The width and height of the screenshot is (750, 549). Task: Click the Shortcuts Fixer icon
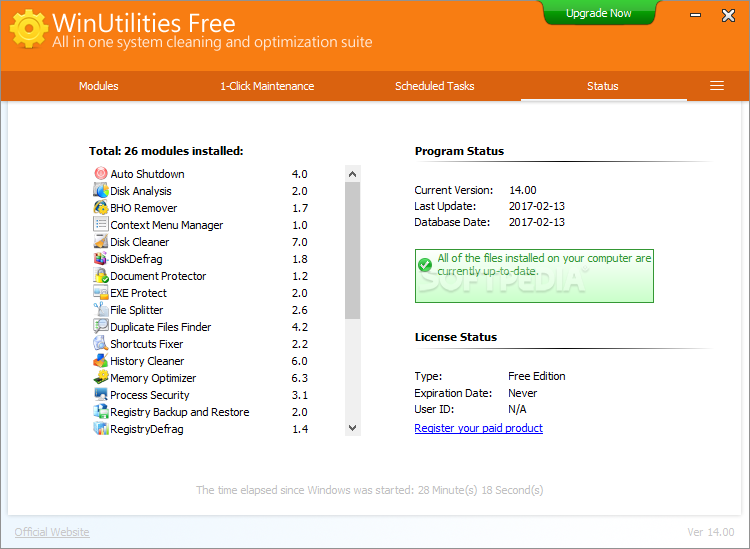point(100,343)
